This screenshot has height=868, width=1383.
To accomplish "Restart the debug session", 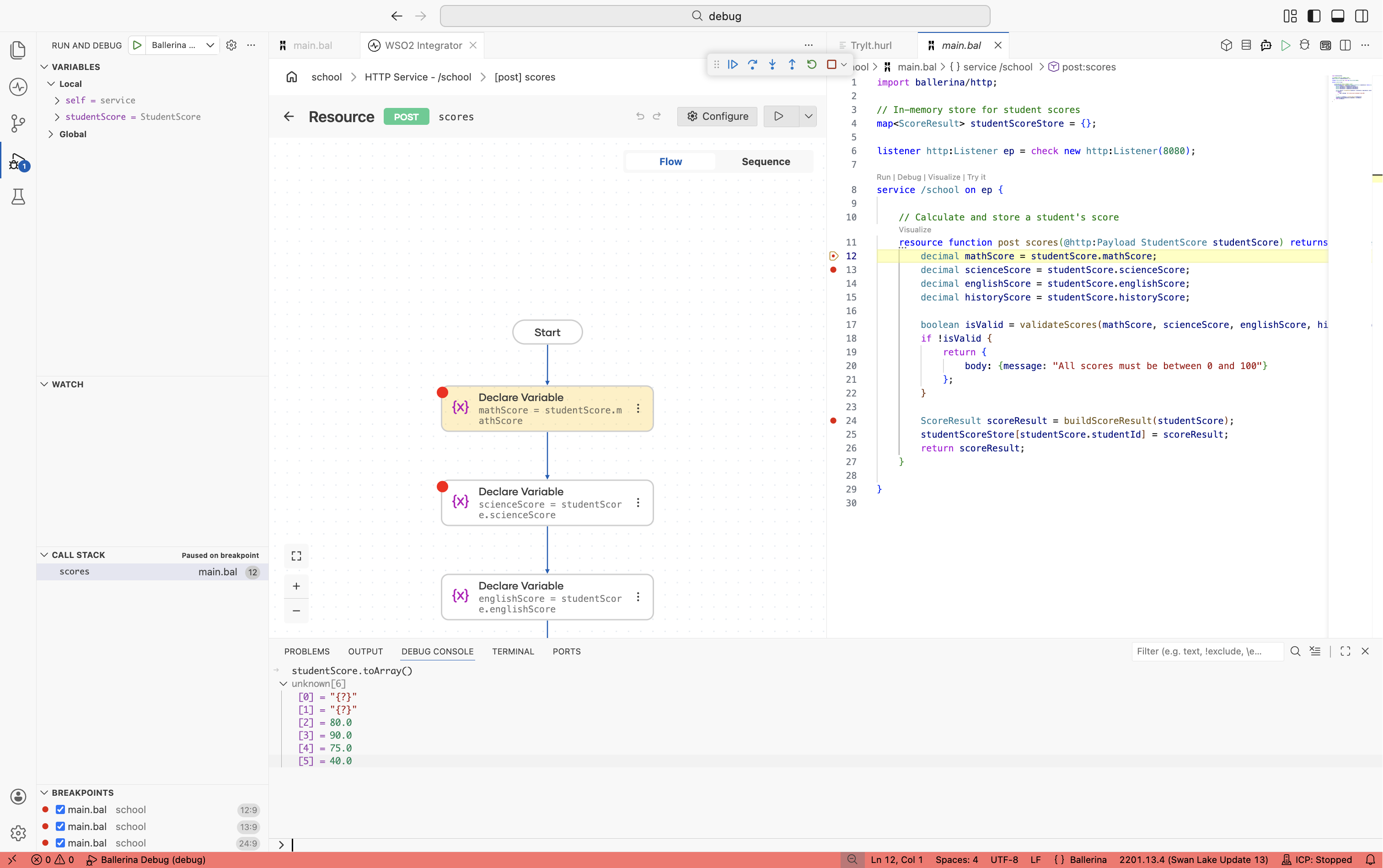I will pyautogui.click(x=811, y=64).
